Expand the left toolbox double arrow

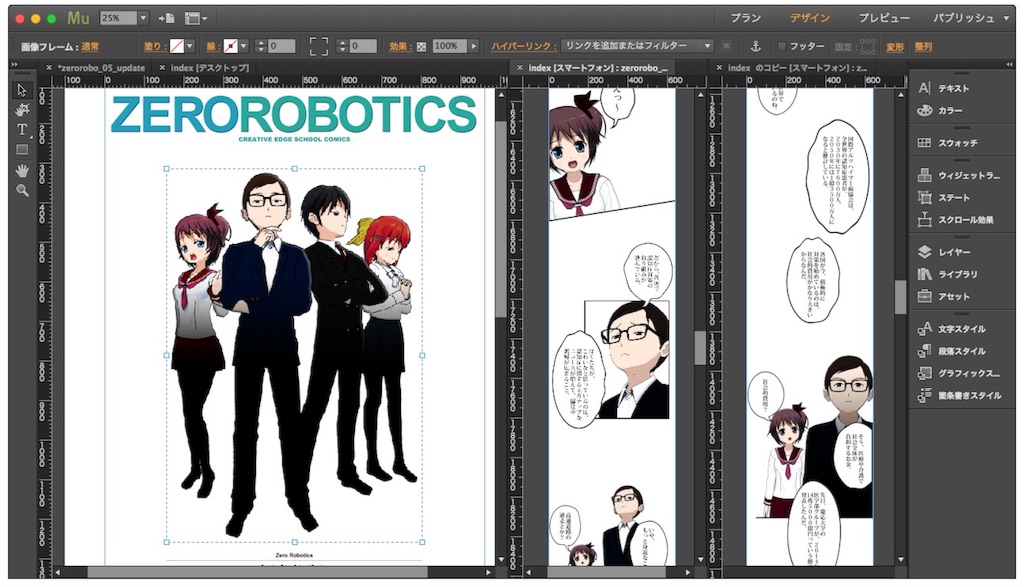point(14,65)
